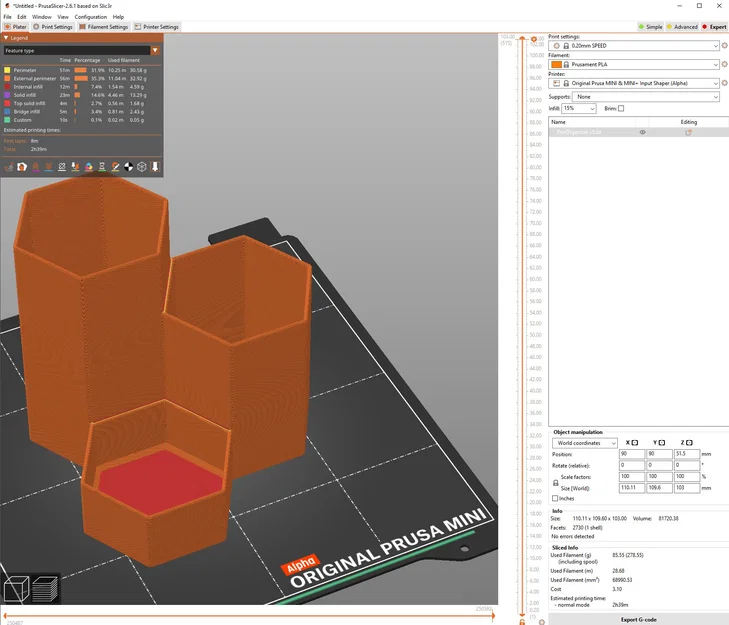This screenshot has height=625, width=729.
Task: Click layer slider lock icon at bottom
Action: tap(522, 622)
